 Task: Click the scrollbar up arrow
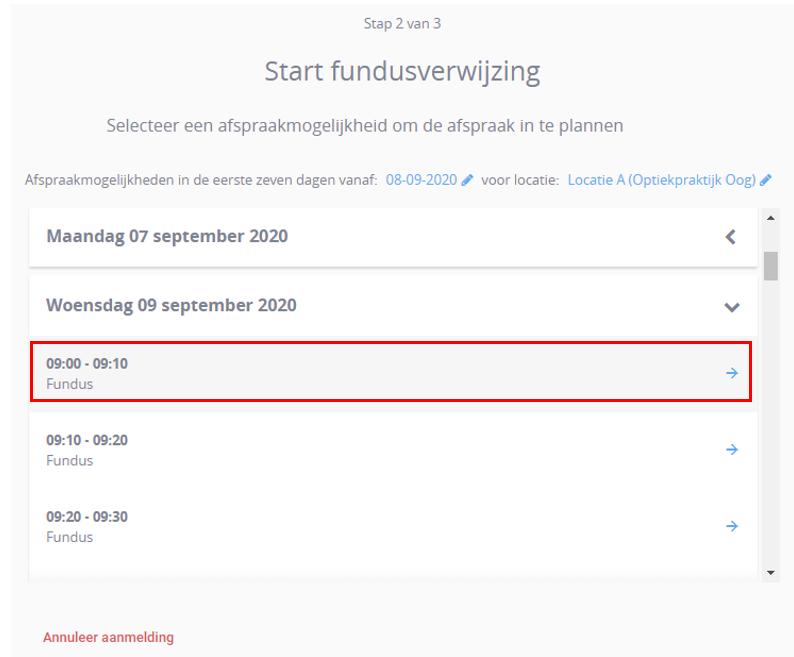771,218
